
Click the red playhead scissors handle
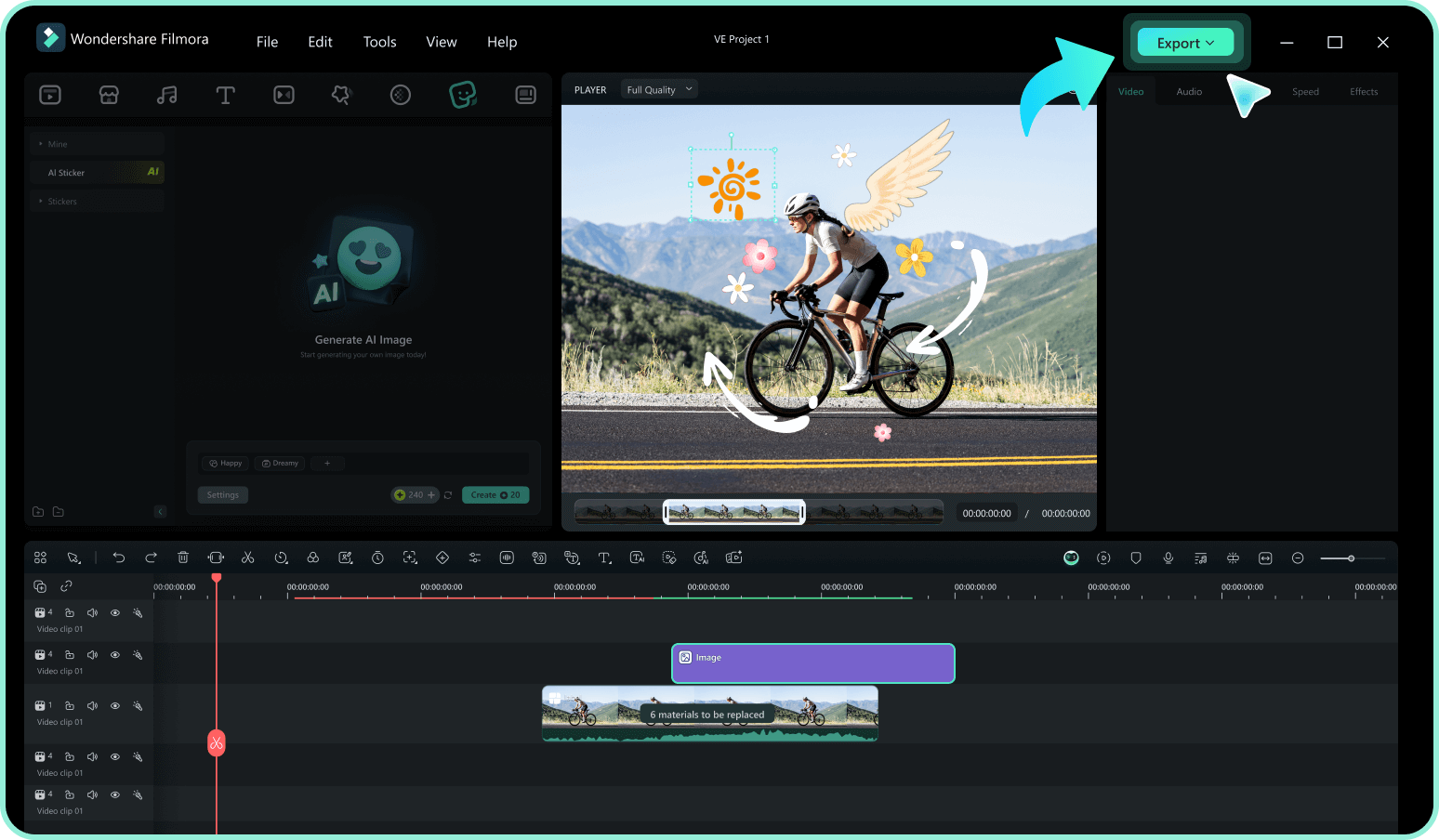tap(217, 742)
